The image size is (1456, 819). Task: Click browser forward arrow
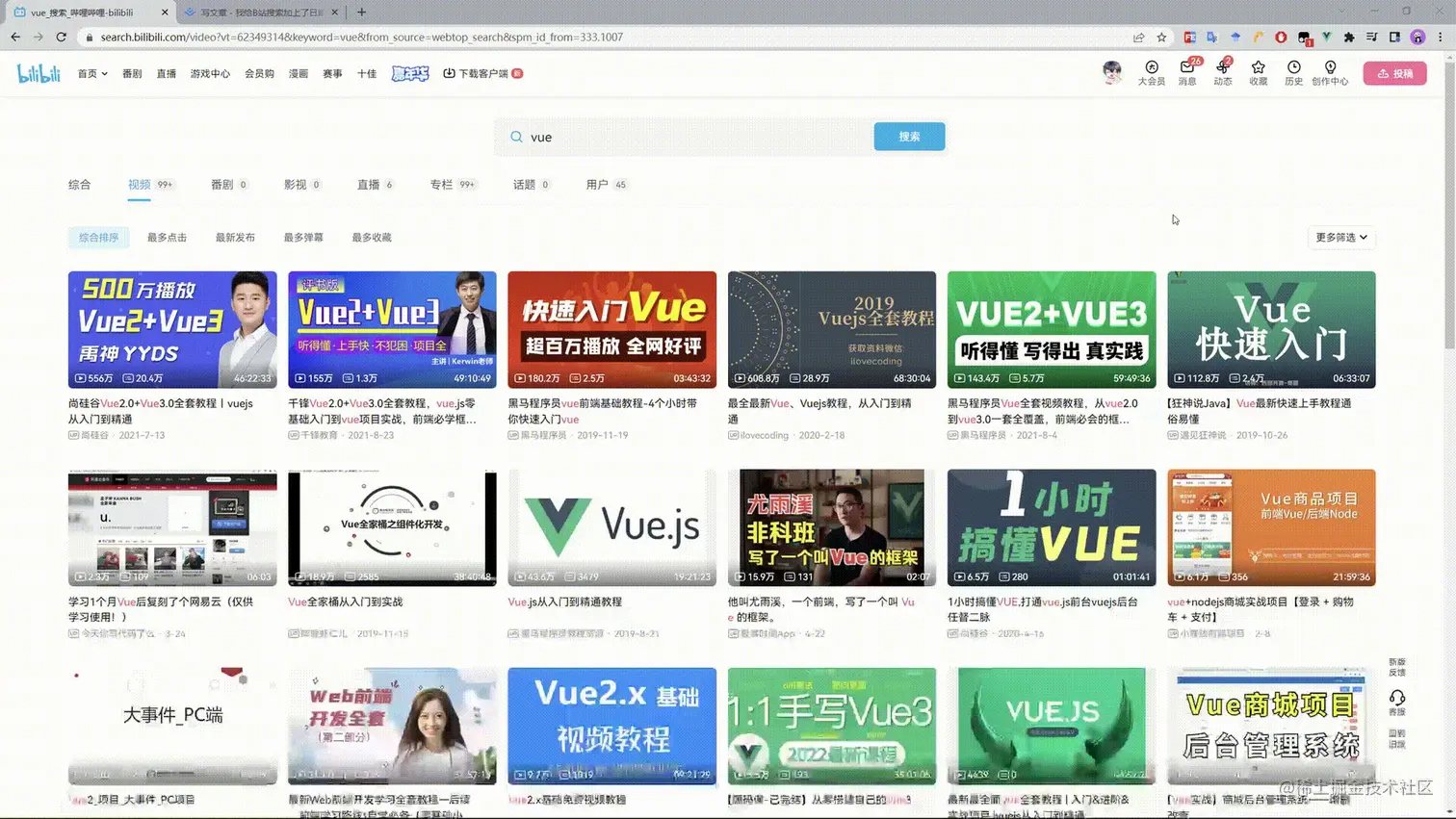(x=39, y=37)
